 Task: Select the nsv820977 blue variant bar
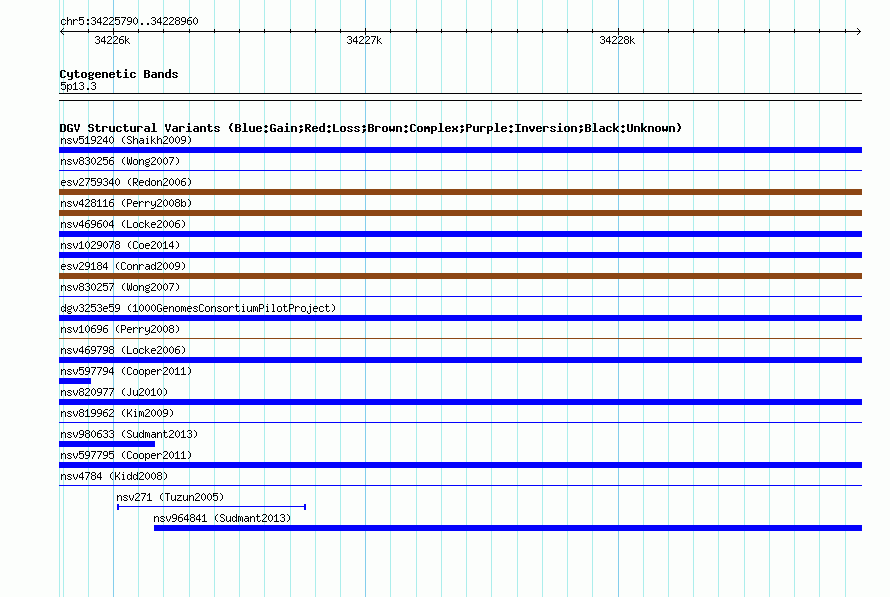(x=460, y=402)
